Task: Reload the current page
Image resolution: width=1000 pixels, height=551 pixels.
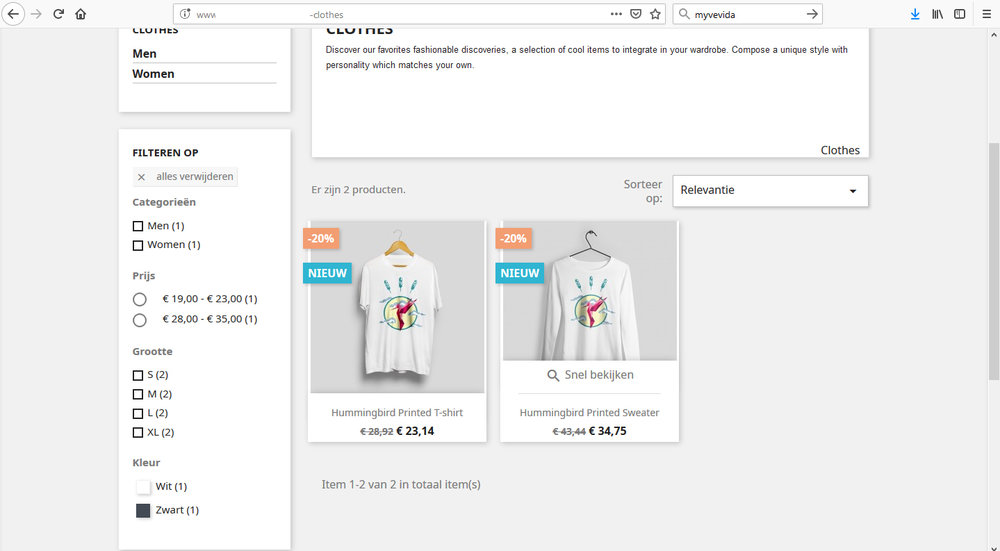Action: point(59,14)
